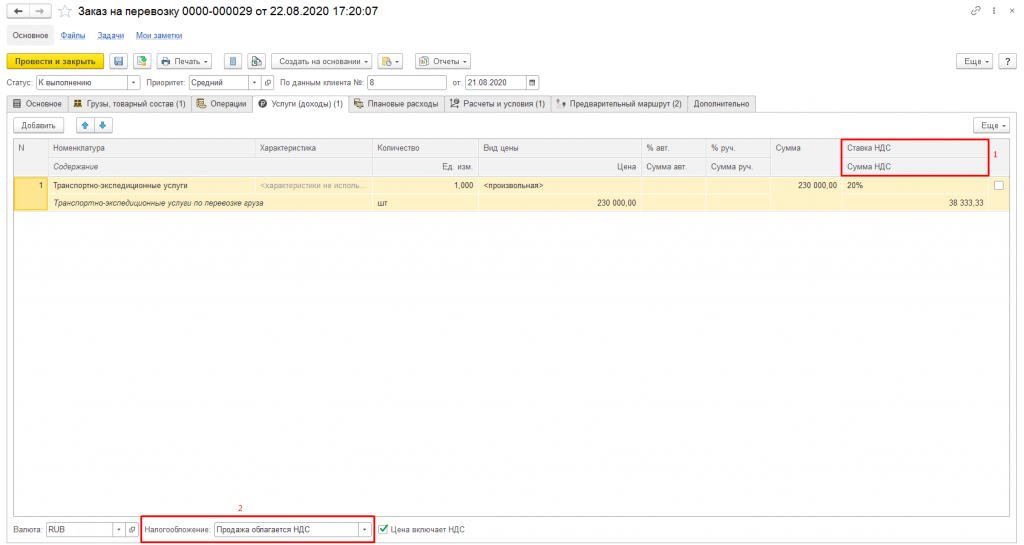Navigate back with left arrow
Image resolution: width=1024 pixels, height=545 pixels.
17,11
